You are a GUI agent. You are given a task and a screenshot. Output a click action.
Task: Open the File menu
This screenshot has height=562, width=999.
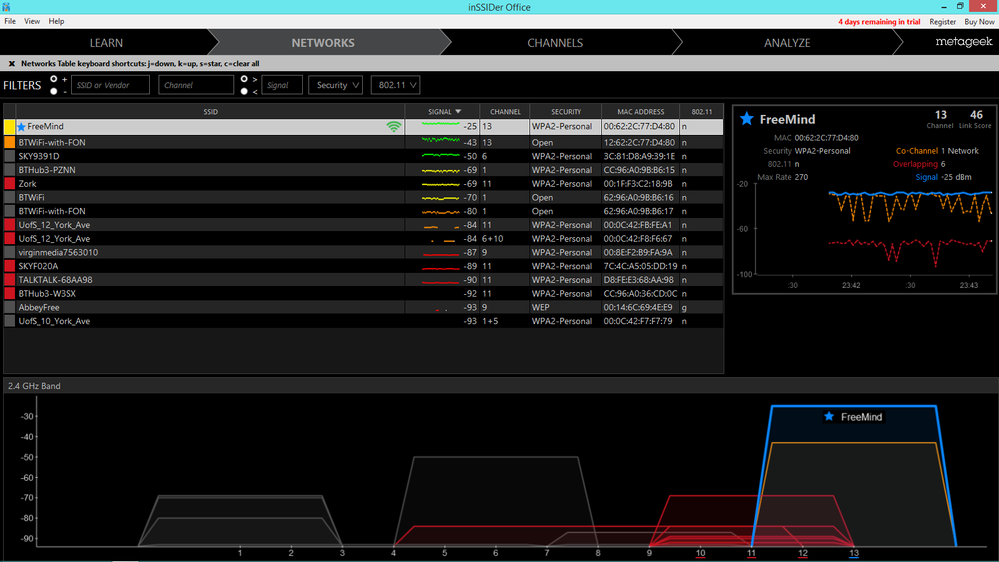pos(10,21)
